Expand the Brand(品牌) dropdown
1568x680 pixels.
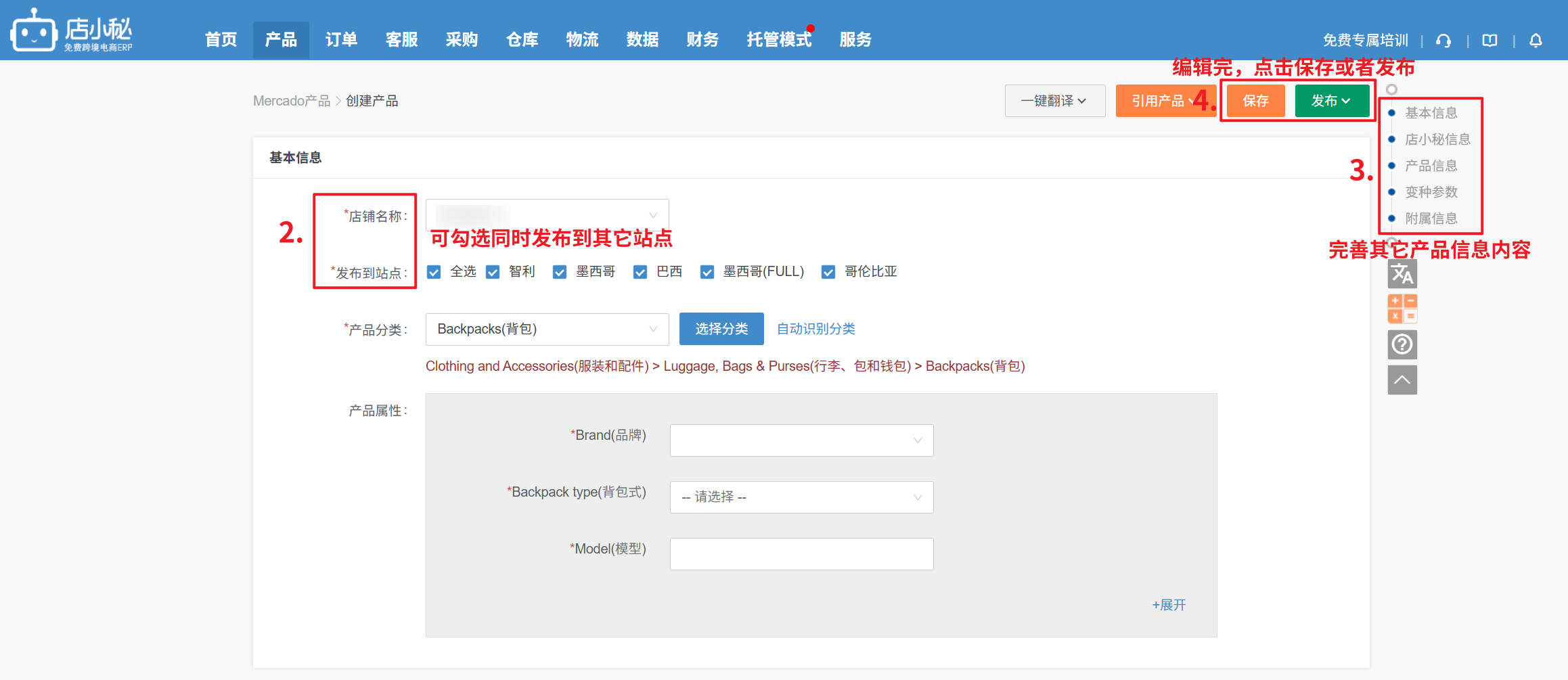801,440
